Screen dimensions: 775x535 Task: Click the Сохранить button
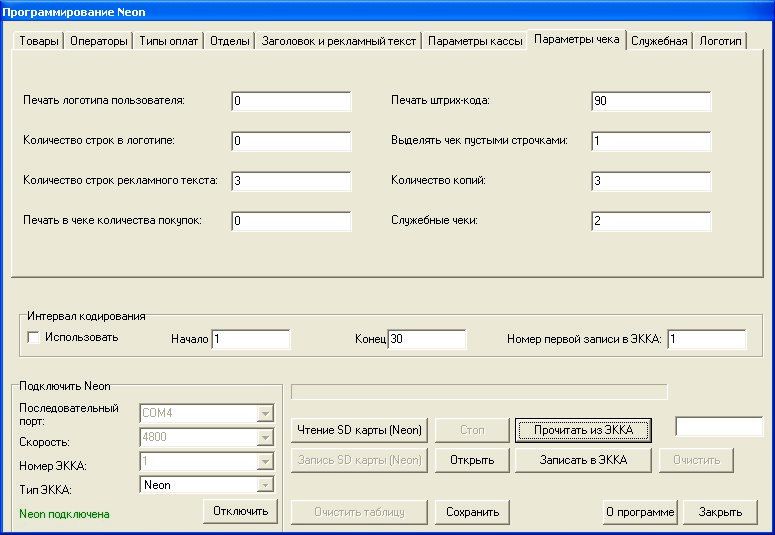tap(472, 512)
